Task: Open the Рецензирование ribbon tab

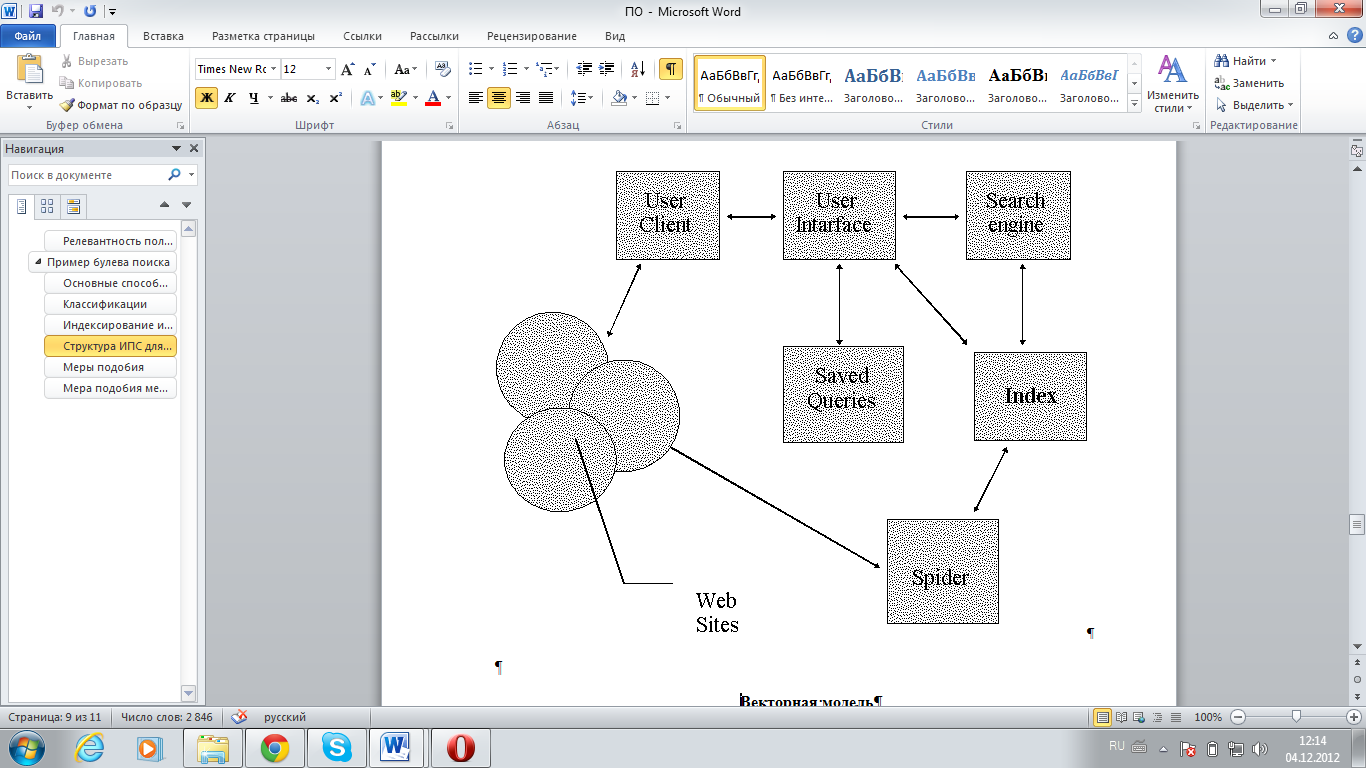Action: pyautogui.click(x=531, y=36)
